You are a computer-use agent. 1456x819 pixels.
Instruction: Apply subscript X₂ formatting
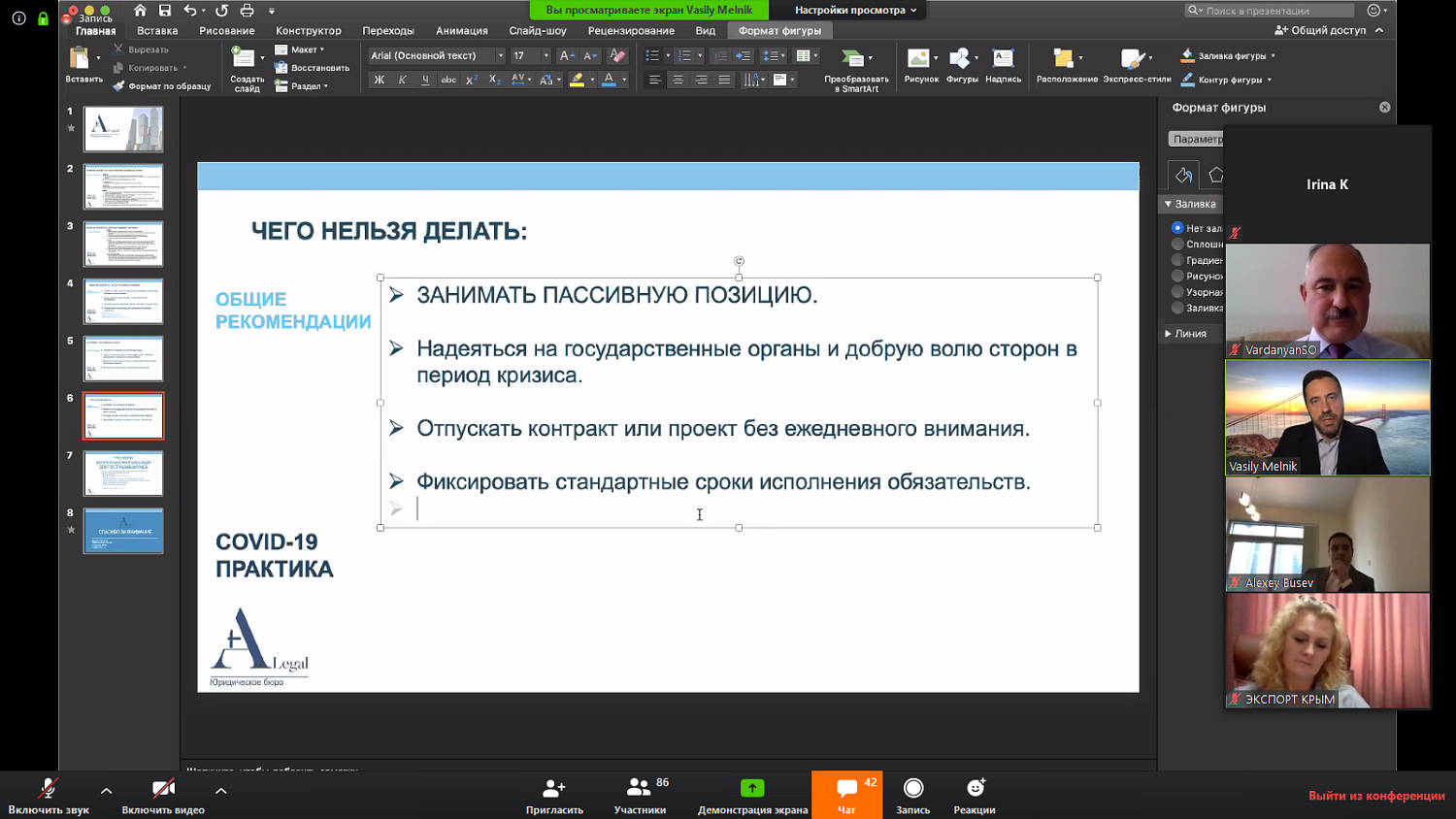[x=494, y=80]
